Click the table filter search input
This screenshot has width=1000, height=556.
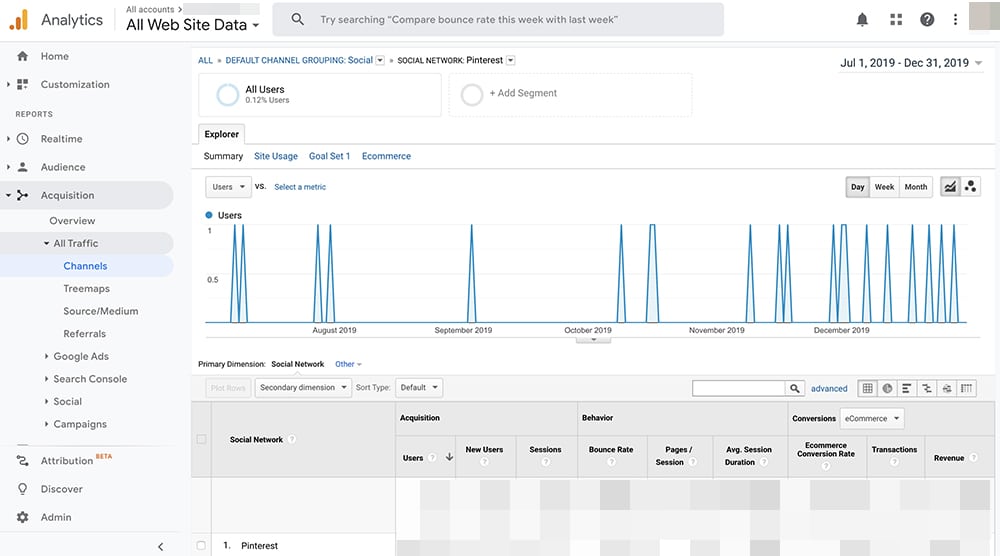click(739, 388)
